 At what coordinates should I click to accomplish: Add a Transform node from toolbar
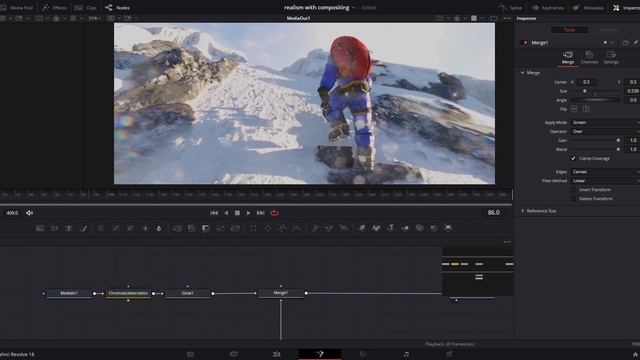pos(235,228)
